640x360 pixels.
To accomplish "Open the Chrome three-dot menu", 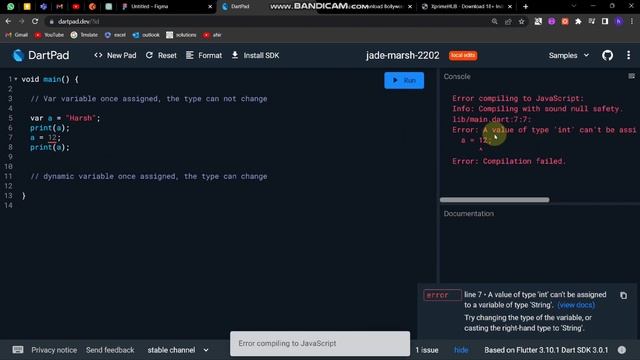I will [x=632, y=21].
